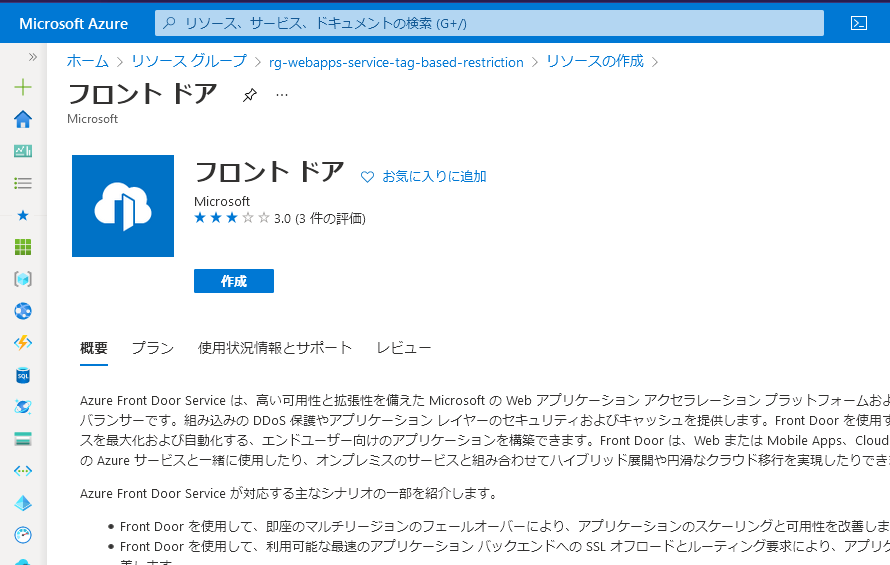The image size is (890, 565).
Task: Open the Dashboard chart icon in sidebar
Action: click(23, 151)
